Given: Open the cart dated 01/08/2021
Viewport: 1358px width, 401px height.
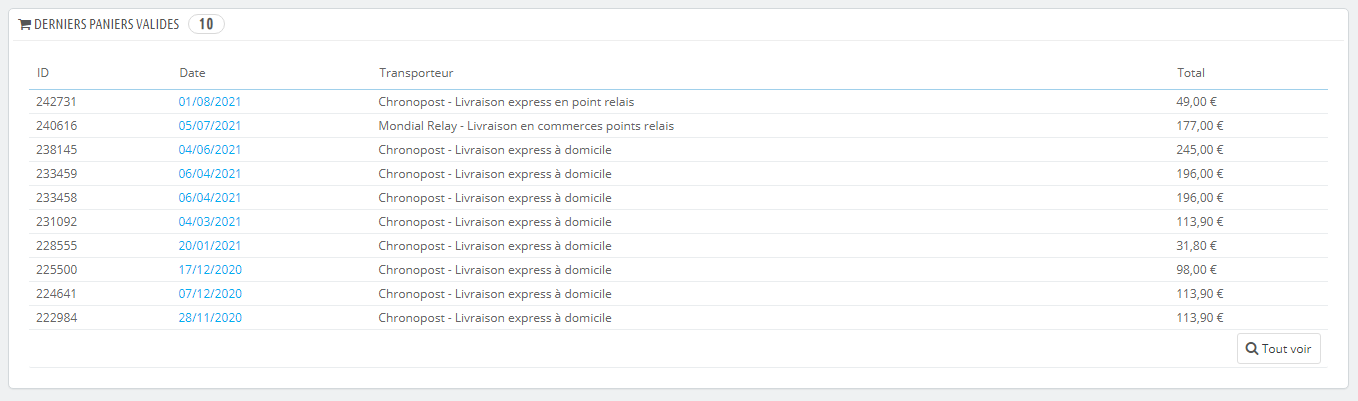Looking at the screenshot, I should click(x=210, y=102).
